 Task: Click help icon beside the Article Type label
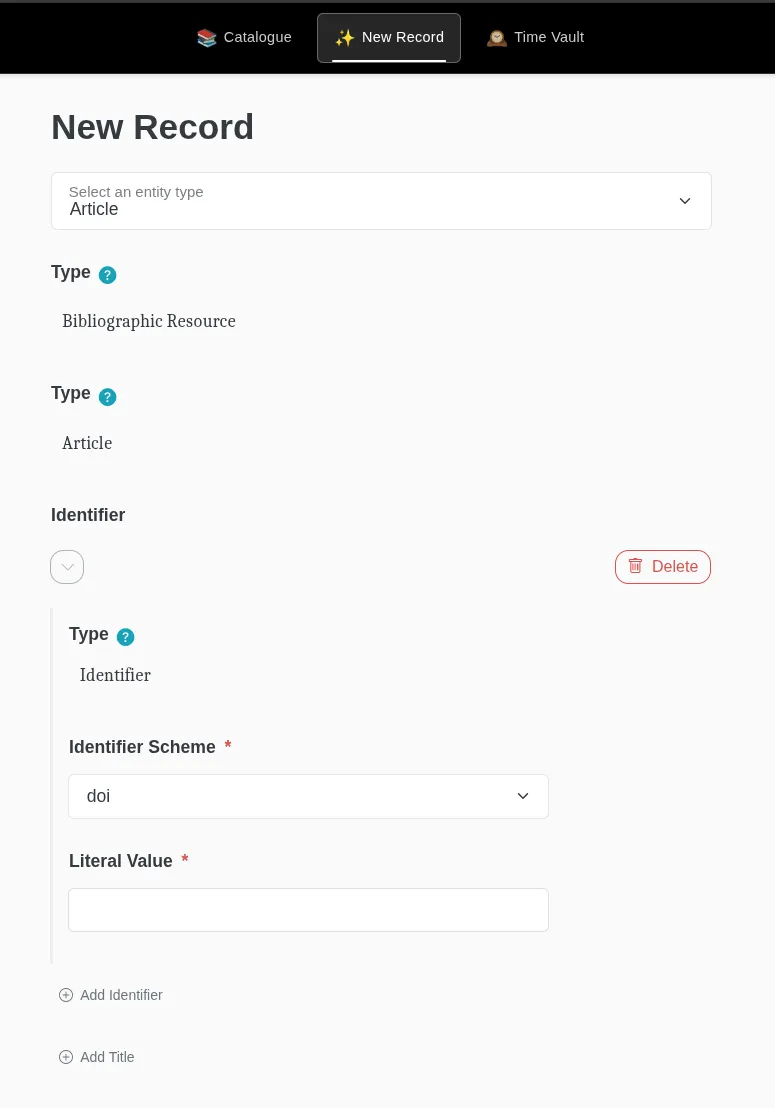pos(108,397)
